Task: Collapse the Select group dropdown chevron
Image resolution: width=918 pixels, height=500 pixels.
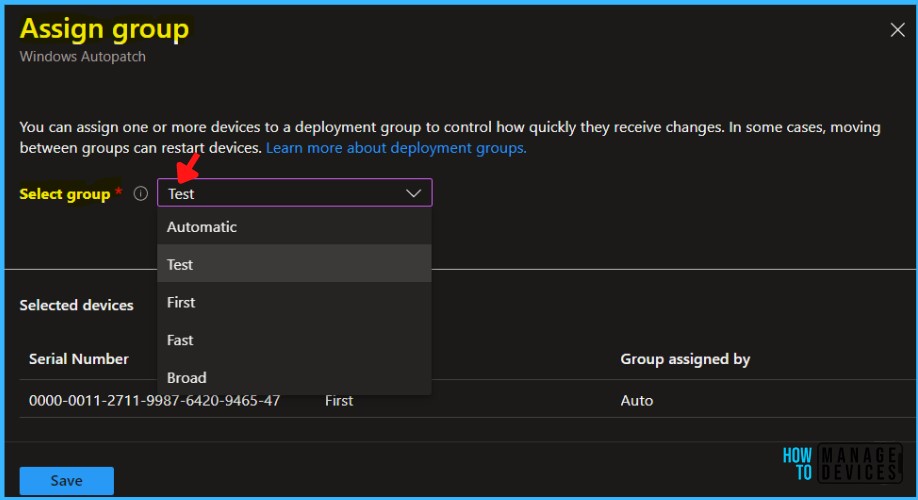Action: click(413, 193)
